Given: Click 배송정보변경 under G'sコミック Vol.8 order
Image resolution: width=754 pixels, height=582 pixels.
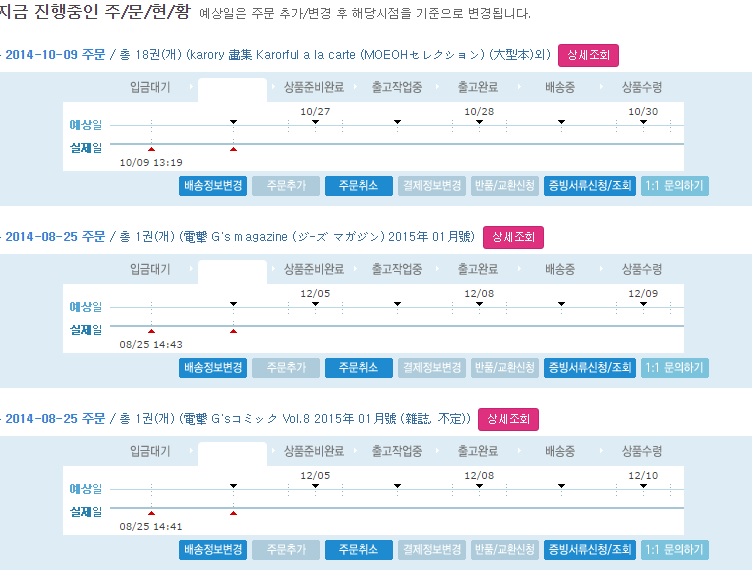Looking at the screenshot, I should (x=213, y=550).
